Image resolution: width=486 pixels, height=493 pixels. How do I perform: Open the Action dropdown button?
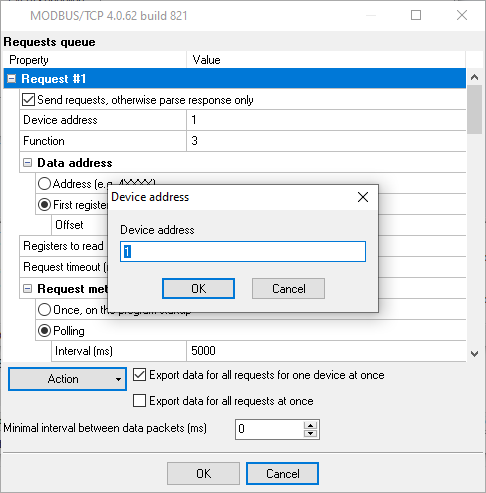pyautogui.click(x=67, y=379)
